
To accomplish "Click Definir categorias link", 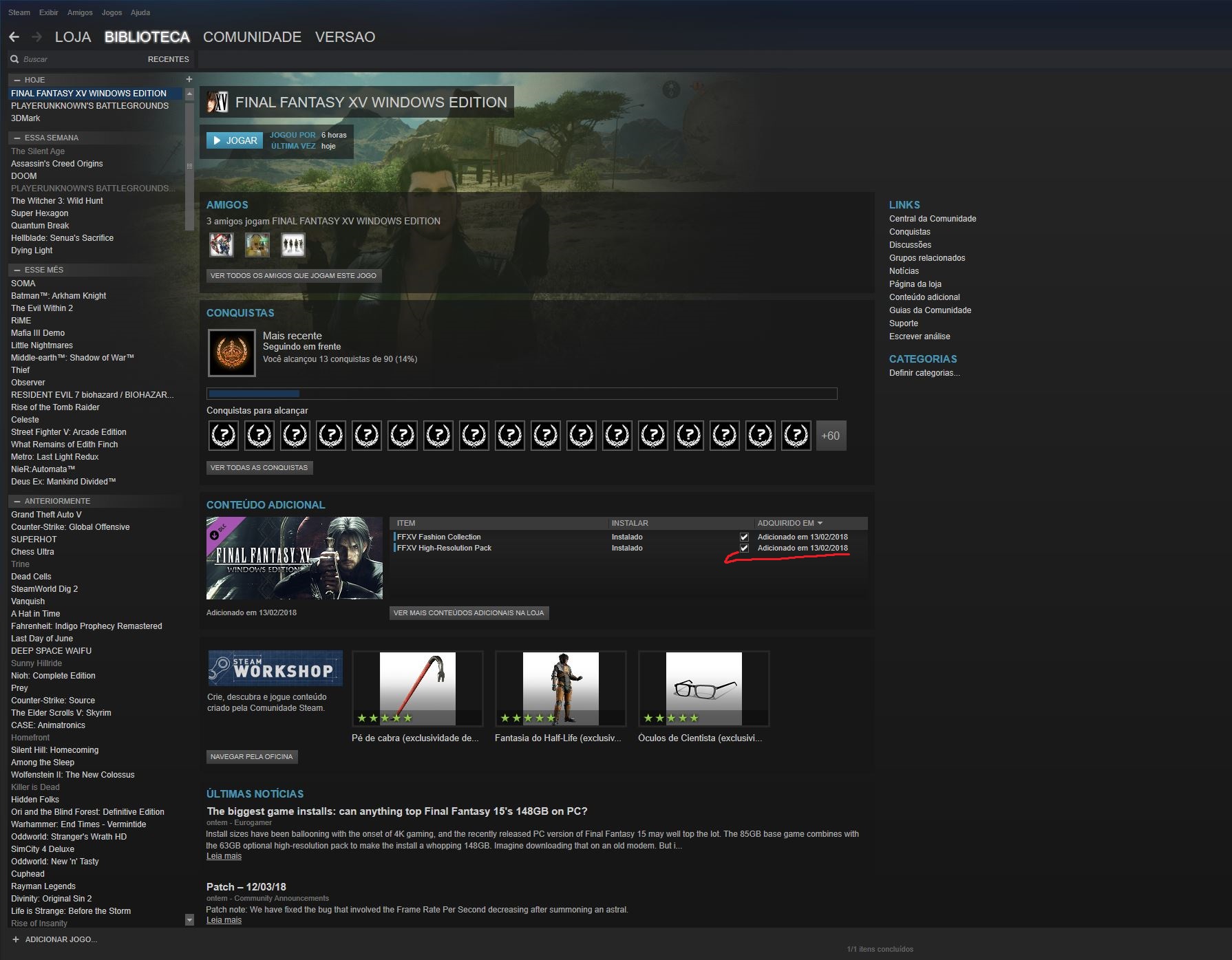I will coord(924,373).
